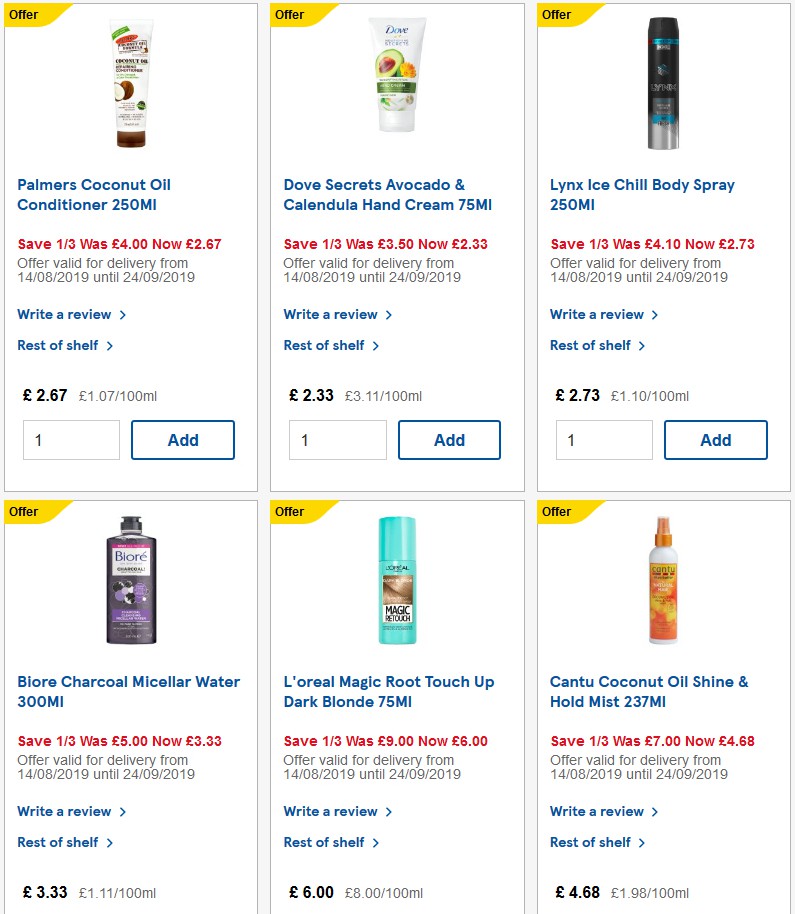Screen dimensions: 795x914
Task: Add Palmers Coconut Oil Conditioner to basket
Action: [183, 440]
